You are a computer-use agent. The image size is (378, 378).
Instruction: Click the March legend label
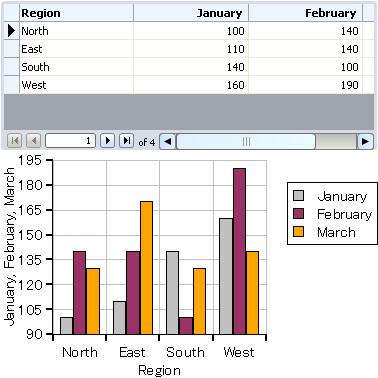coord(336,232)
